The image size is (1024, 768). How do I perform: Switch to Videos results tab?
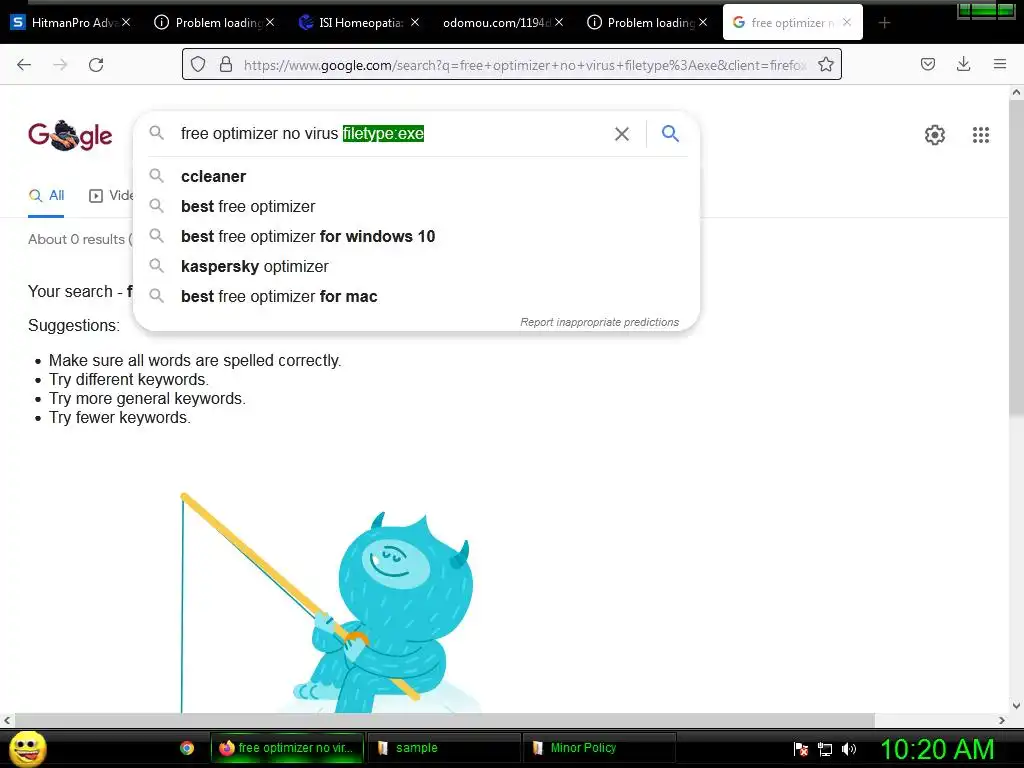coord(111,195)
